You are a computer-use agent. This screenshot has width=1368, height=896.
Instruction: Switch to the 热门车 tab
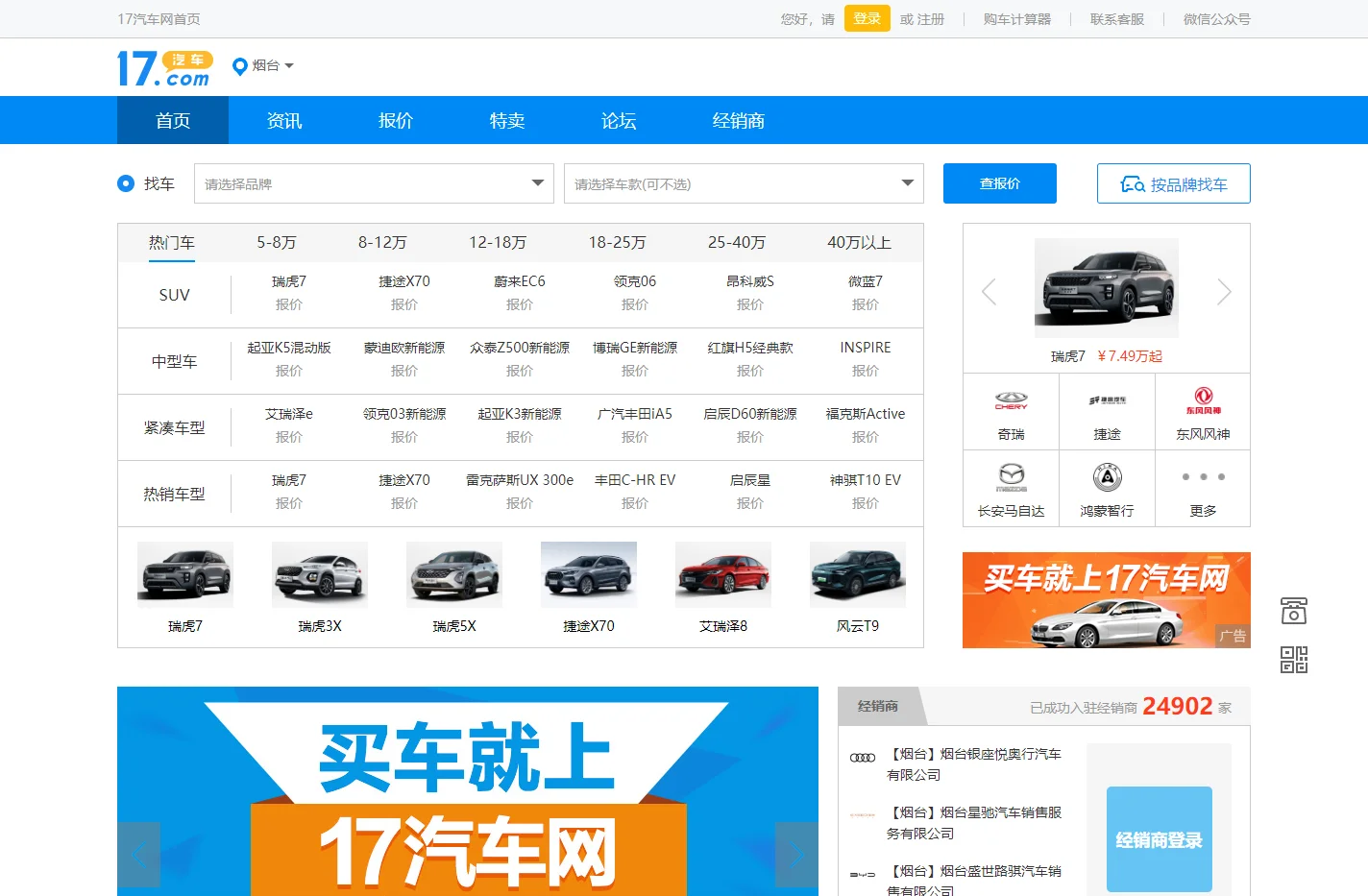click(x=172, y=243)
